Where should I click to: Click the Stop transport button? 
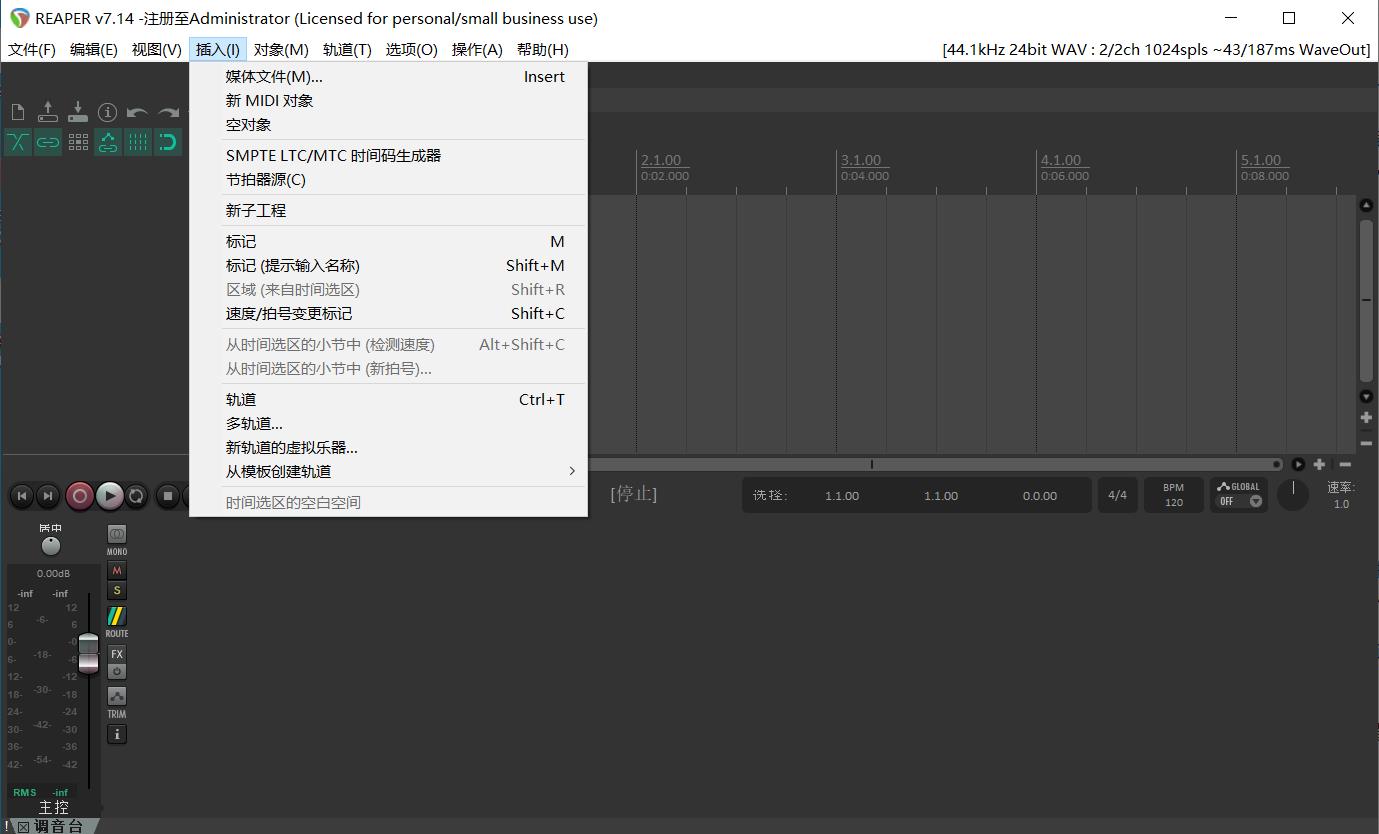pos(169,495)
